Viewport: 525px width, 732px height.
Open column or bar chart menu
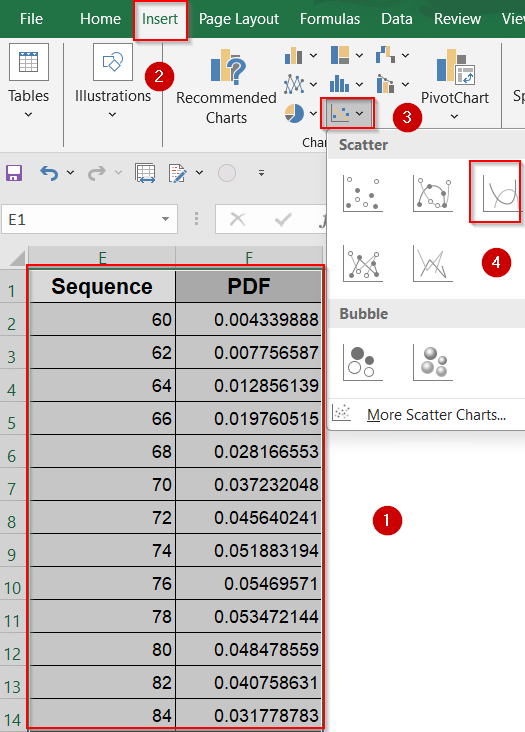301,56
